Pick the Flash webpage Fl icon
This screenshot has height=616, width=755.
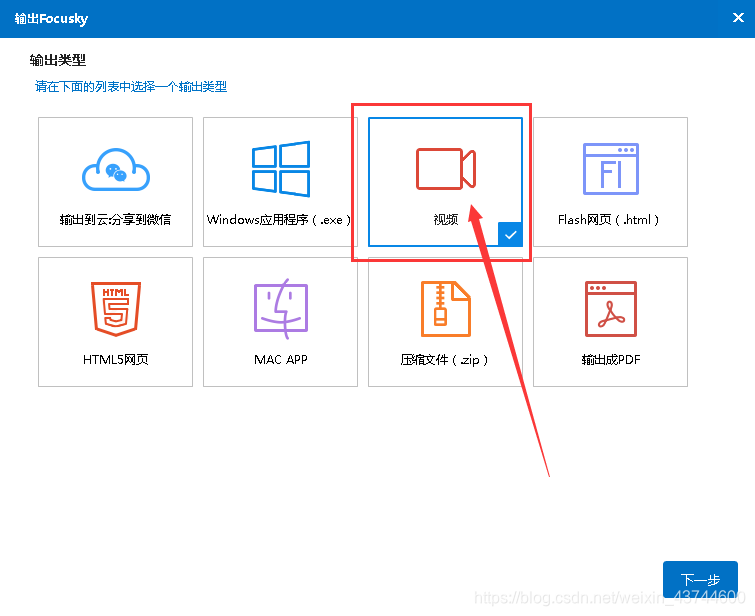tap(611, 169)
